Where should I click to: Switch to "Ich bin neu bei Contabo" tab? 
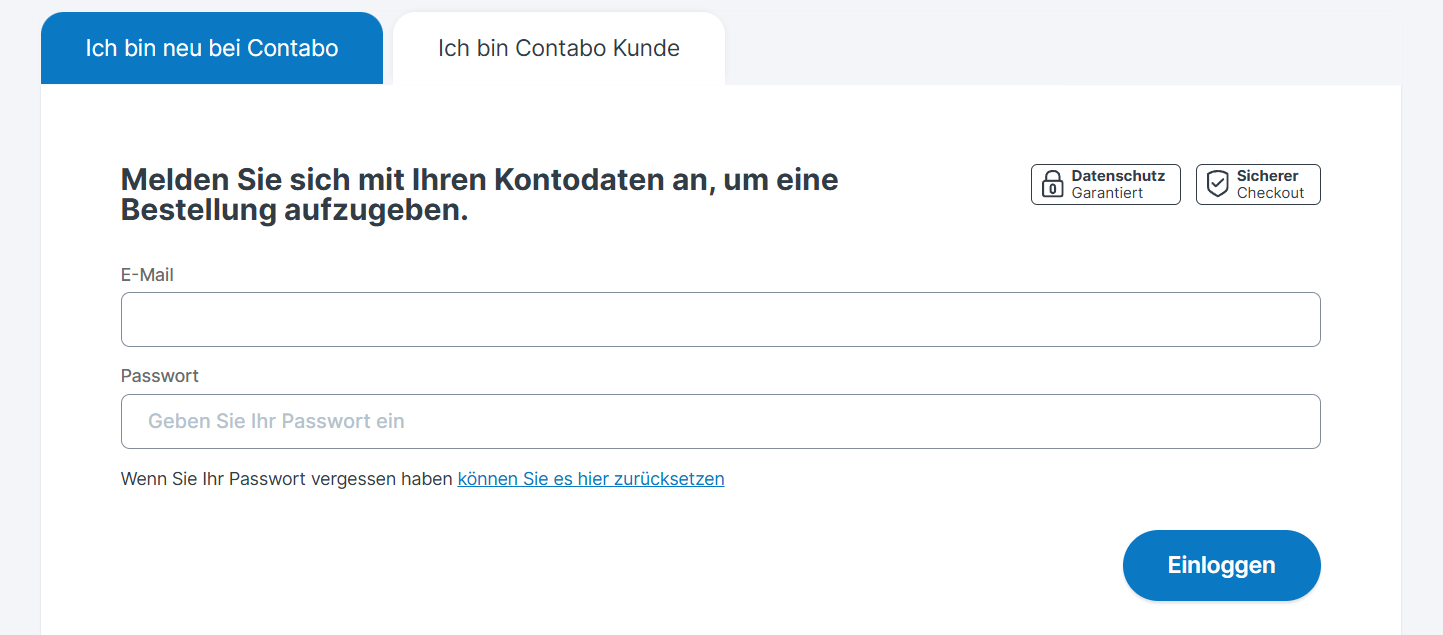point(212,48)
